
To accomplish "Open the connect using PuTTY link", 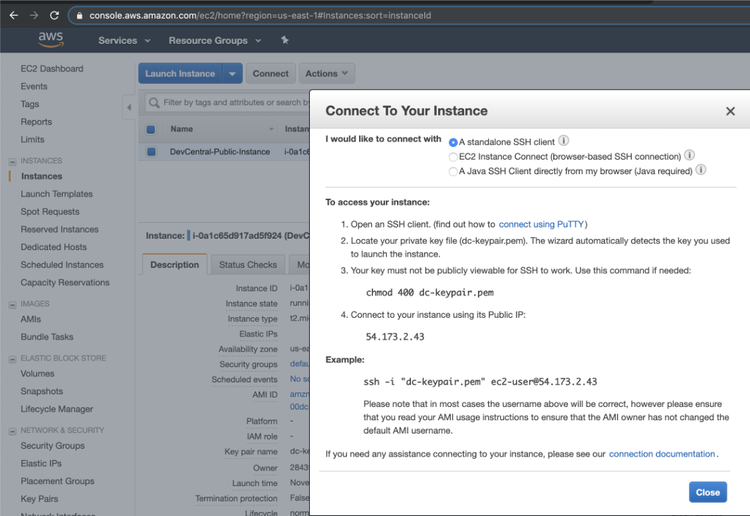I will [542, 224].
